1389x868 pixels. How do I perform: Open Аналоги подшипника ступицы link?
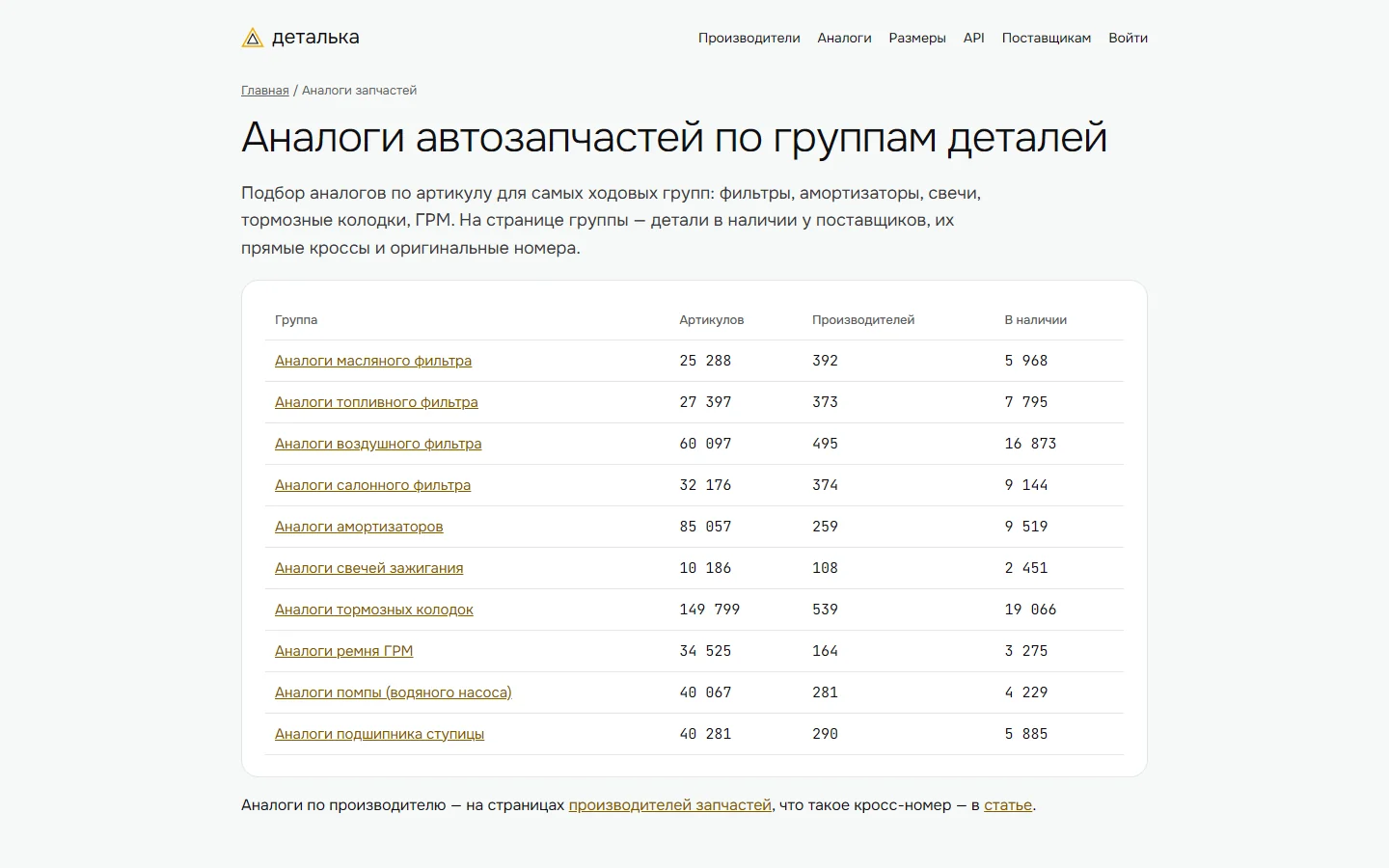coord(379,734)
